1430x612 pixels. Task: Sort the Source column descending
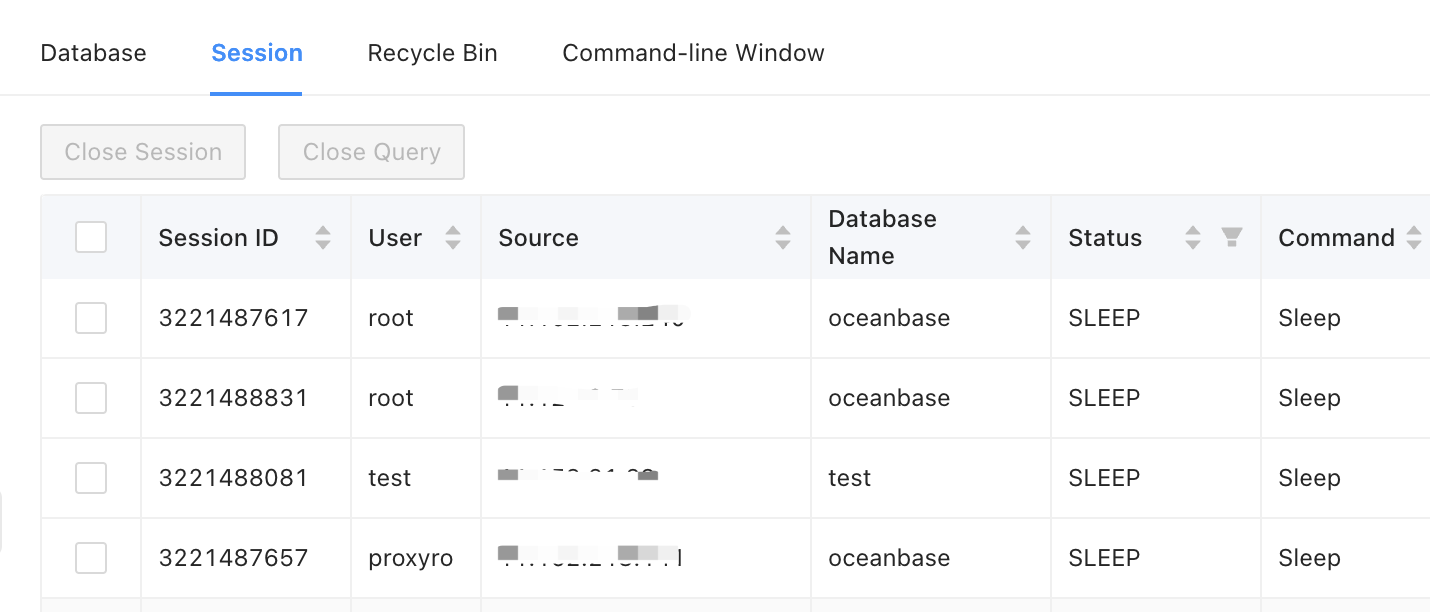(x=783, y=243)
